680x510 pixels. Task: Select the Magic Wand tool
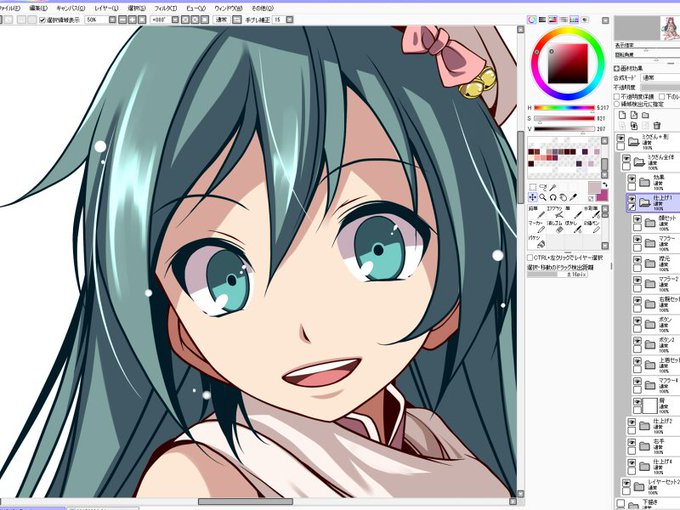(x=553, y=187)
